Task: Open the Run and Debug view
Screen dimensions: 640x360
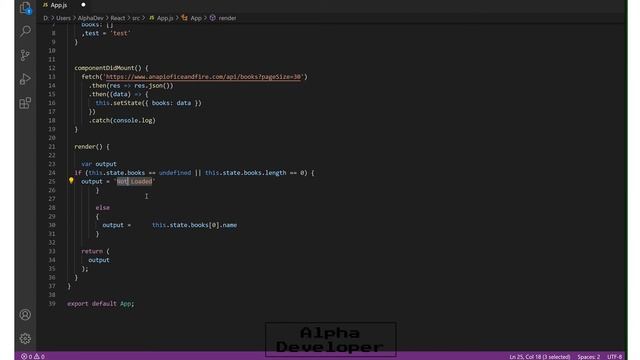Action: (x=25, y=79)
